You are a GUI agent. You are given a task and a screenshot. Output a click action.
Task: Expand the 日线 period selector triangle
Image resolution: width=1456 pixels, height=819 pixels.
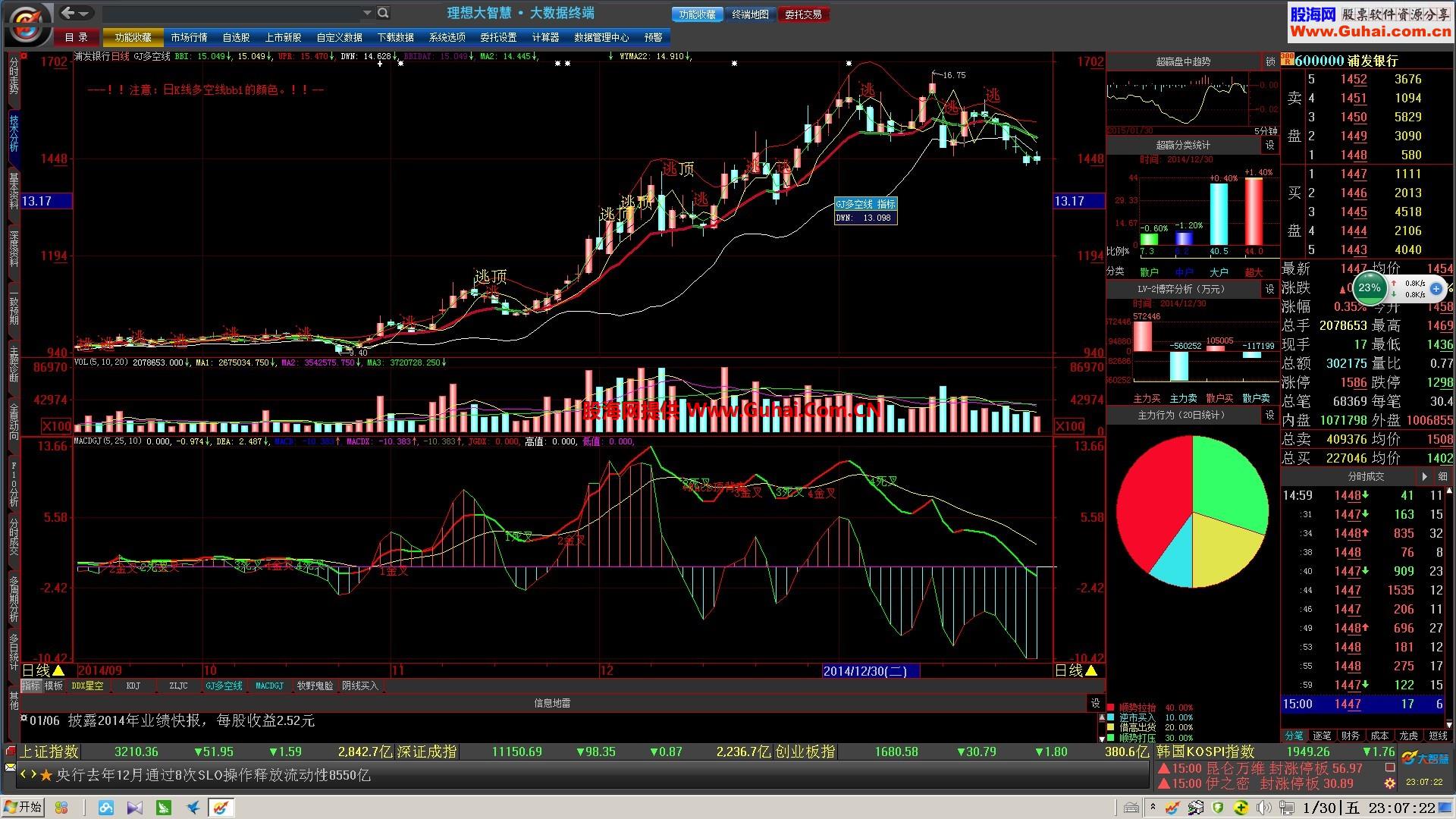(58, 670)
